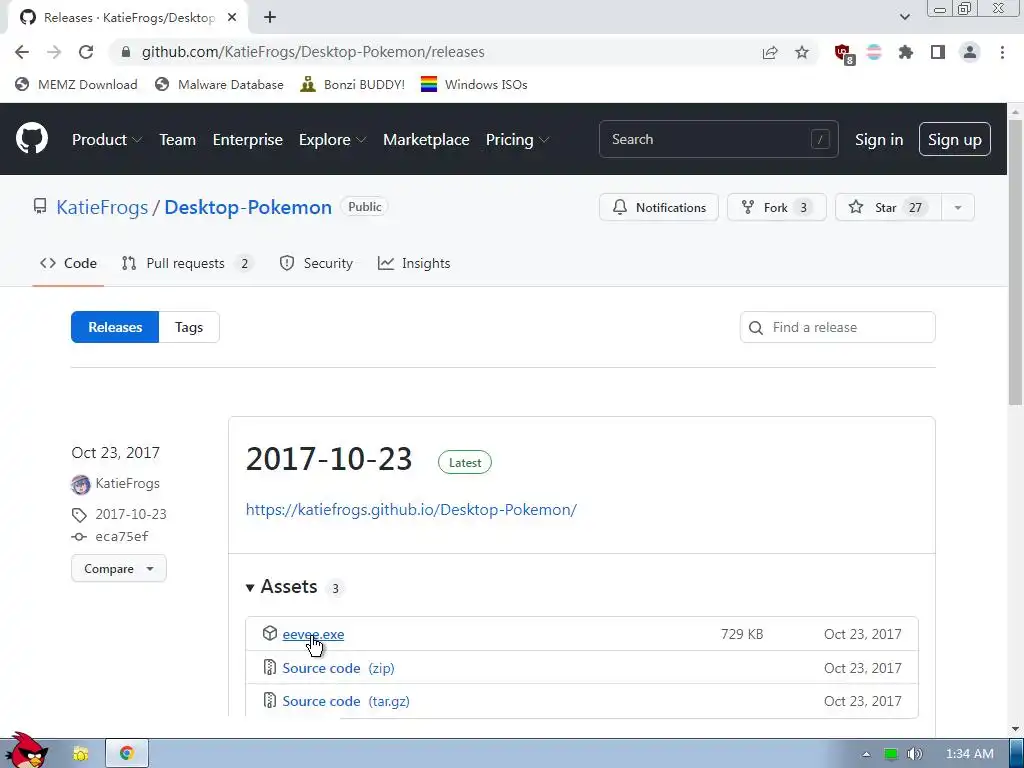Go back with the browser back arrow
Screen dimensions: 1024x768
click(22, 52)
